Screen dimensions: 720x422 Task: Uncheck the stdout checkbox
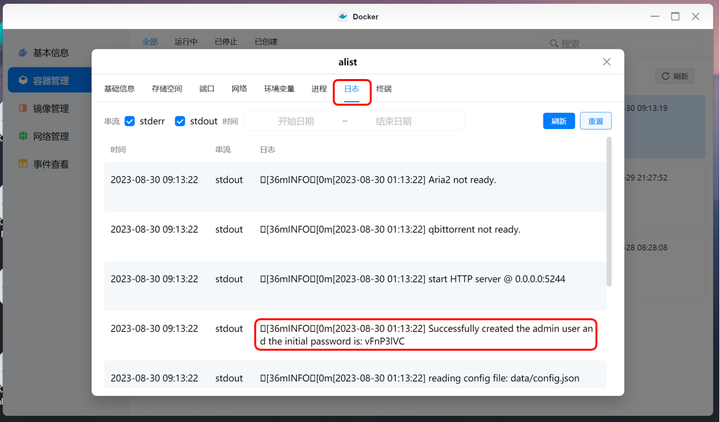[180, 121]
